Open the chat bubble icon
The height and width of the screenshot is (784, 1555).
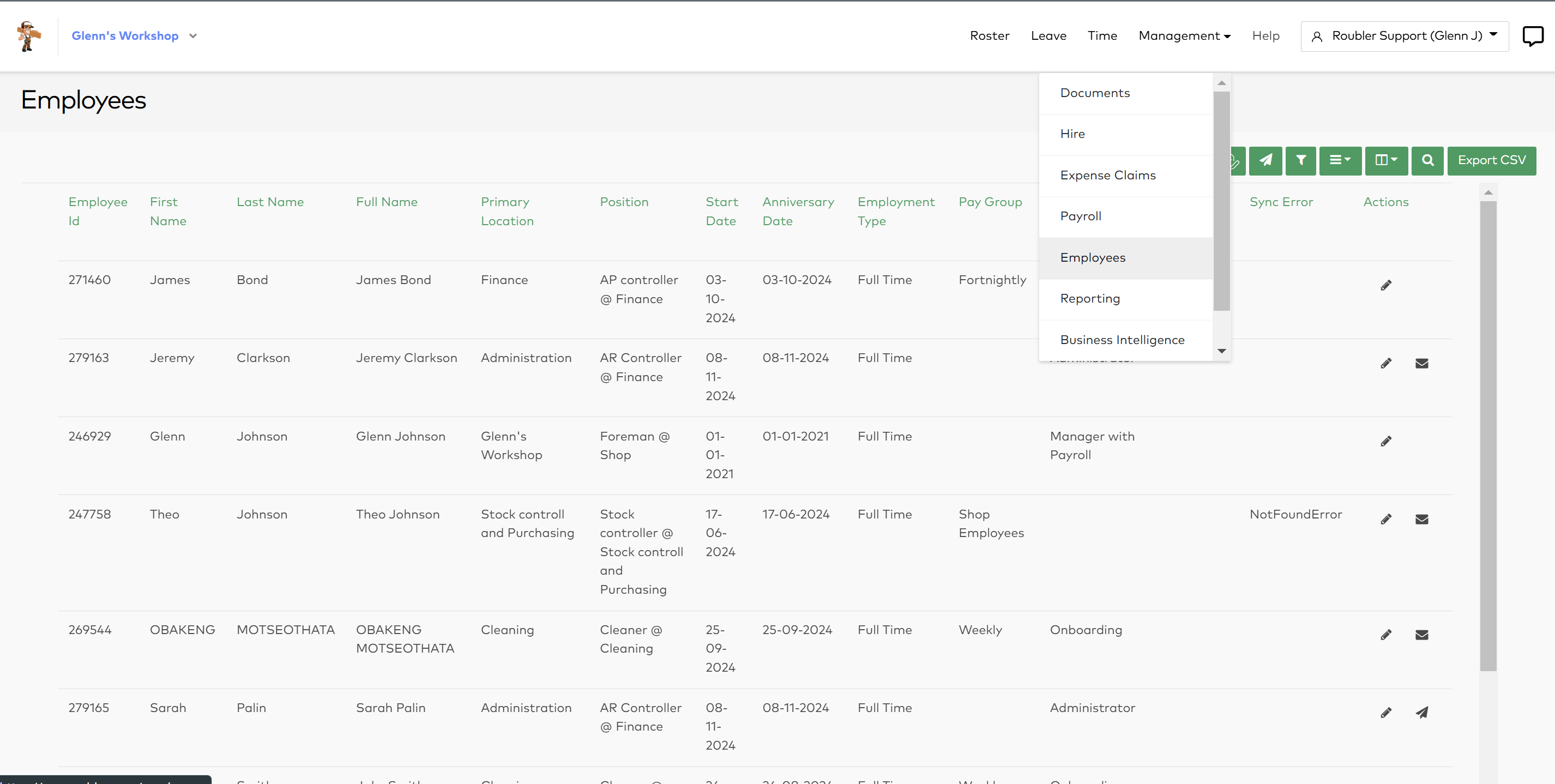point(1532,35)
